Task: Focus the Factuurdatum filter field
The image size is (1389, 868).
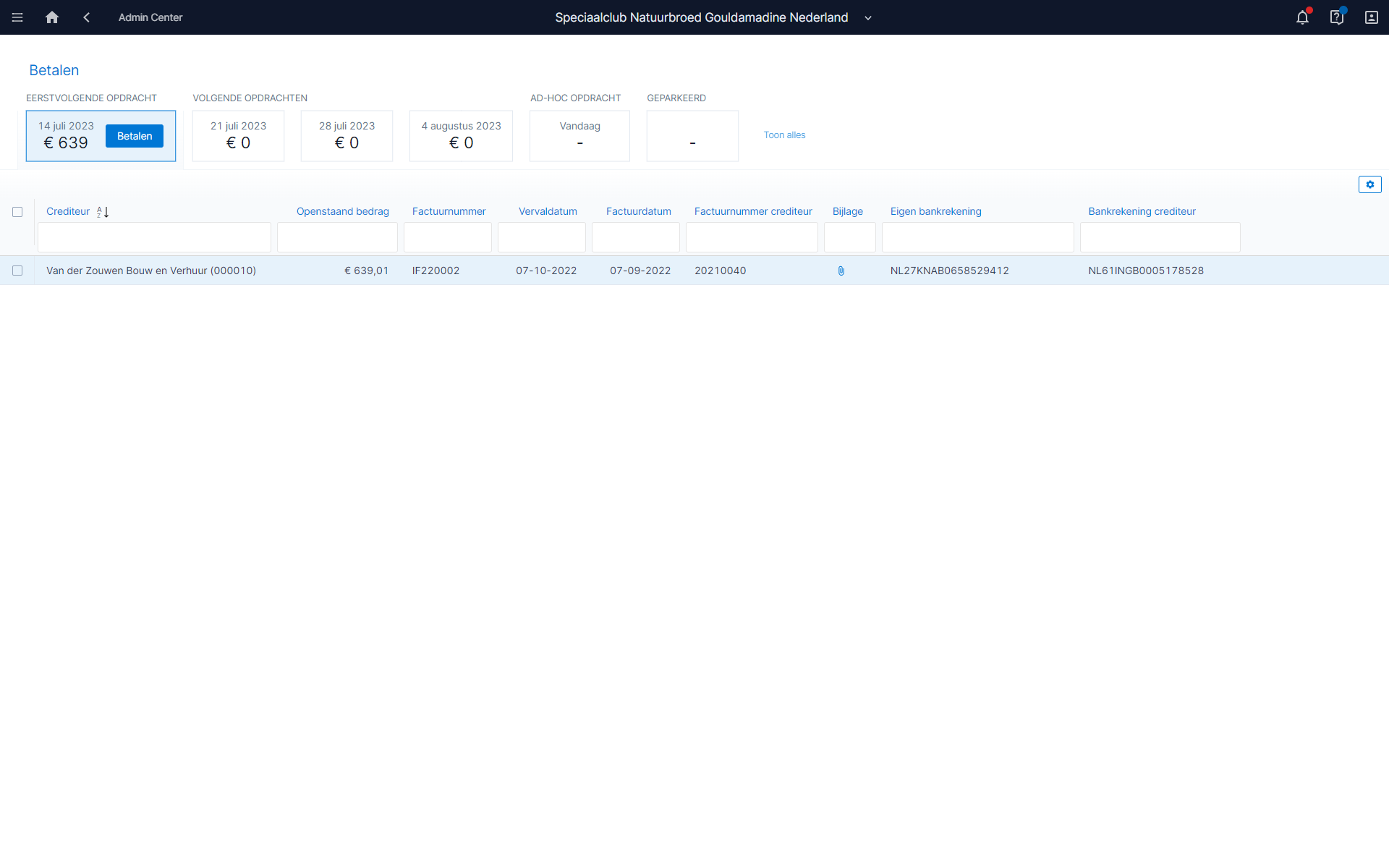Action: click(x=636, y=237)
